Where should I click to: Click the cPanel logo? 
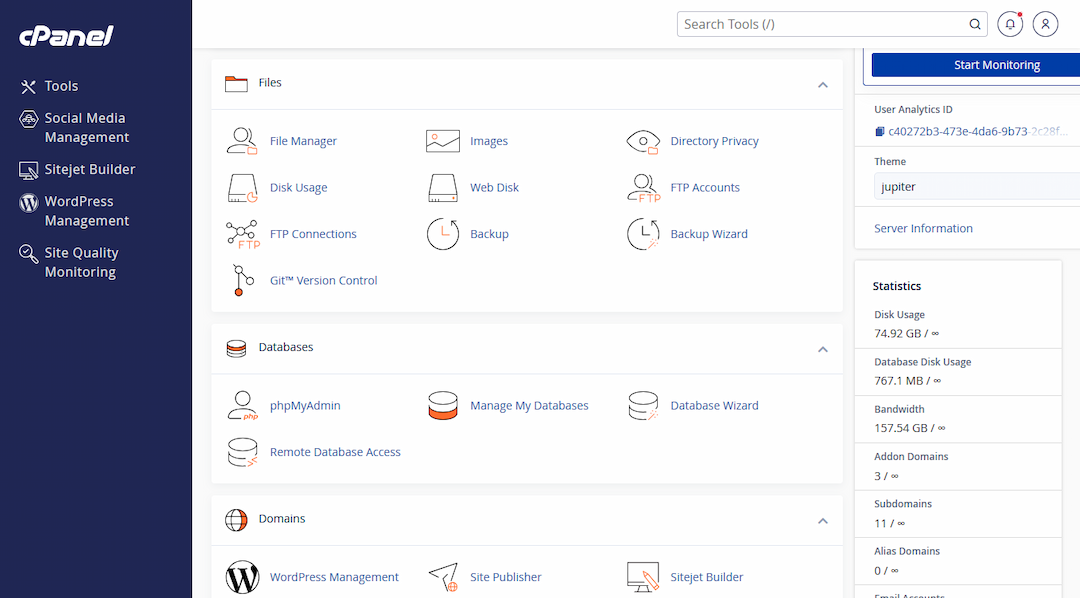coord(66,35)
